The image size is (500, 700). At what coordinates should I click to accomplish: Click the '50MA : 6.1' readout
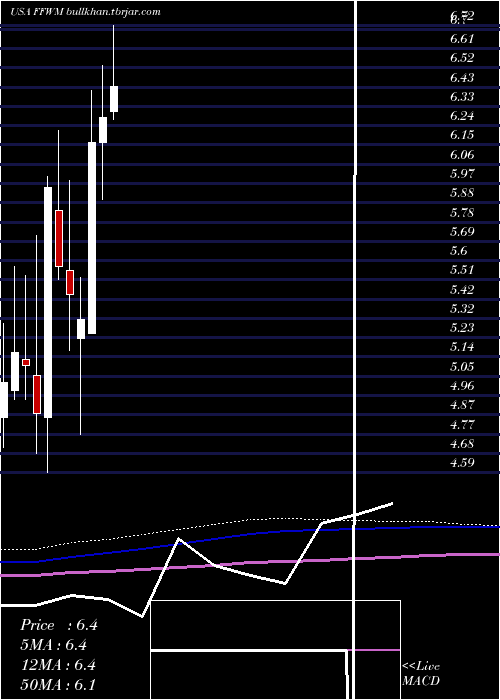58,684
